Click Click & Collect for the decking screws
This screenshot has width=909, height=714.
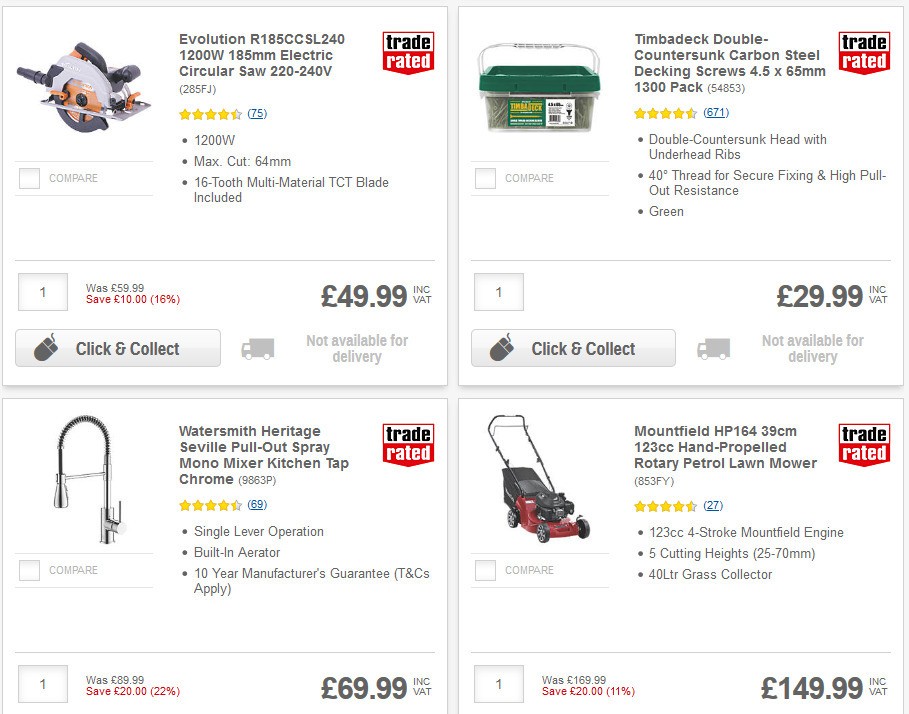click(x=572, y=348)
